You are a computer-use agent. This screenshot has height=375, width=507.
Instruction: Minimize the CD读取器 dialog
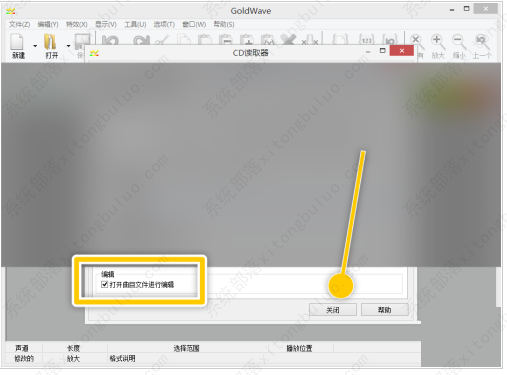[x=368, y=52]
